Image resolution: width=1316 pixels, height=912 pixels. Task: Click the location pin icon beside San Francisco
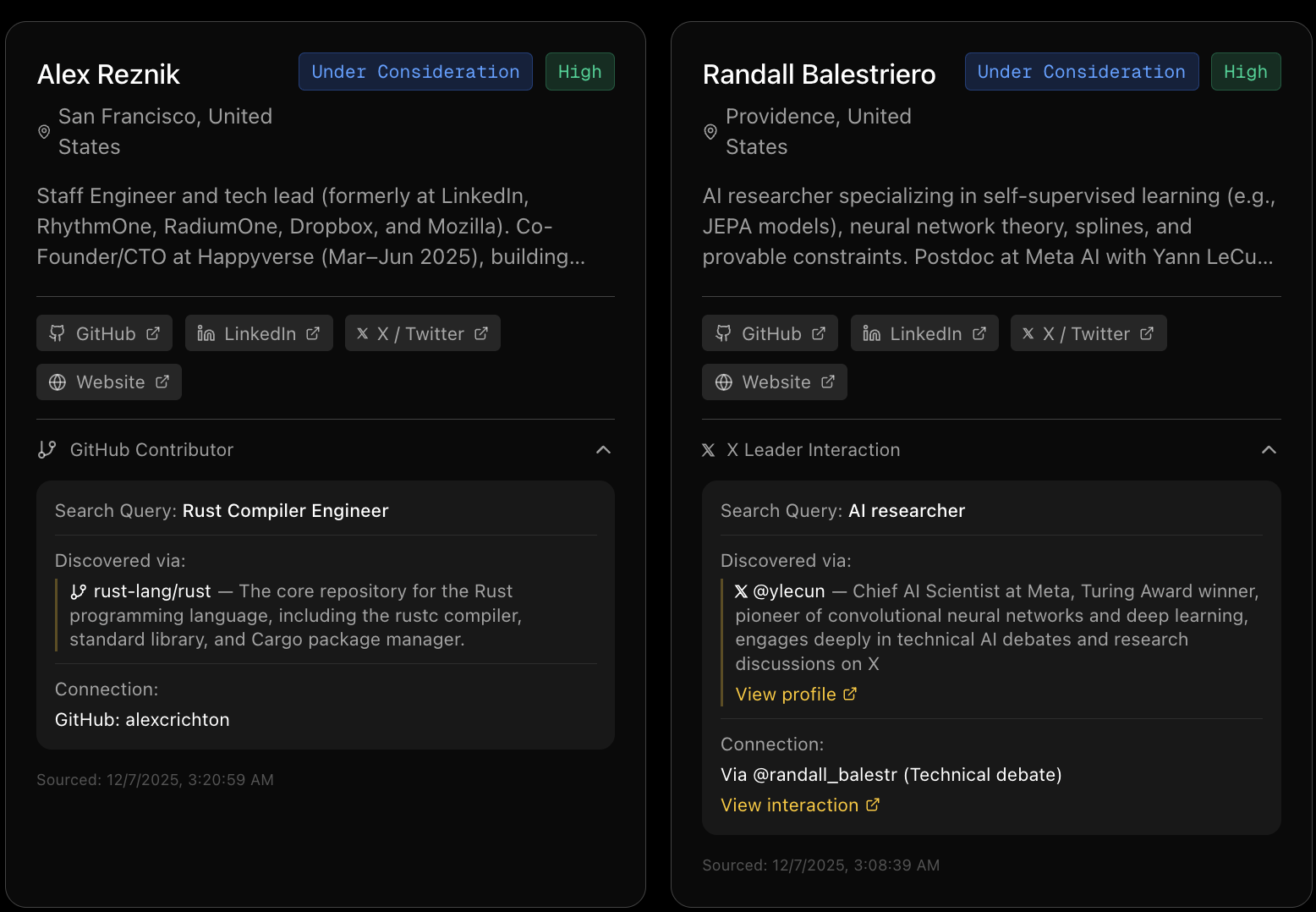click(x=45, y=132)
